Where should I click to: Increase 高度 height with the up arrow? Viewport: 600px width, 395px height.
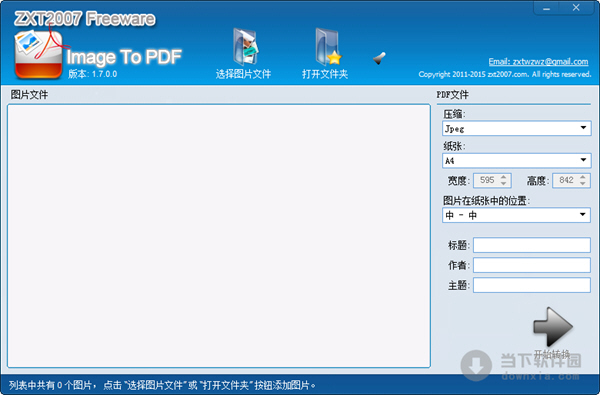tap(582, 177)
